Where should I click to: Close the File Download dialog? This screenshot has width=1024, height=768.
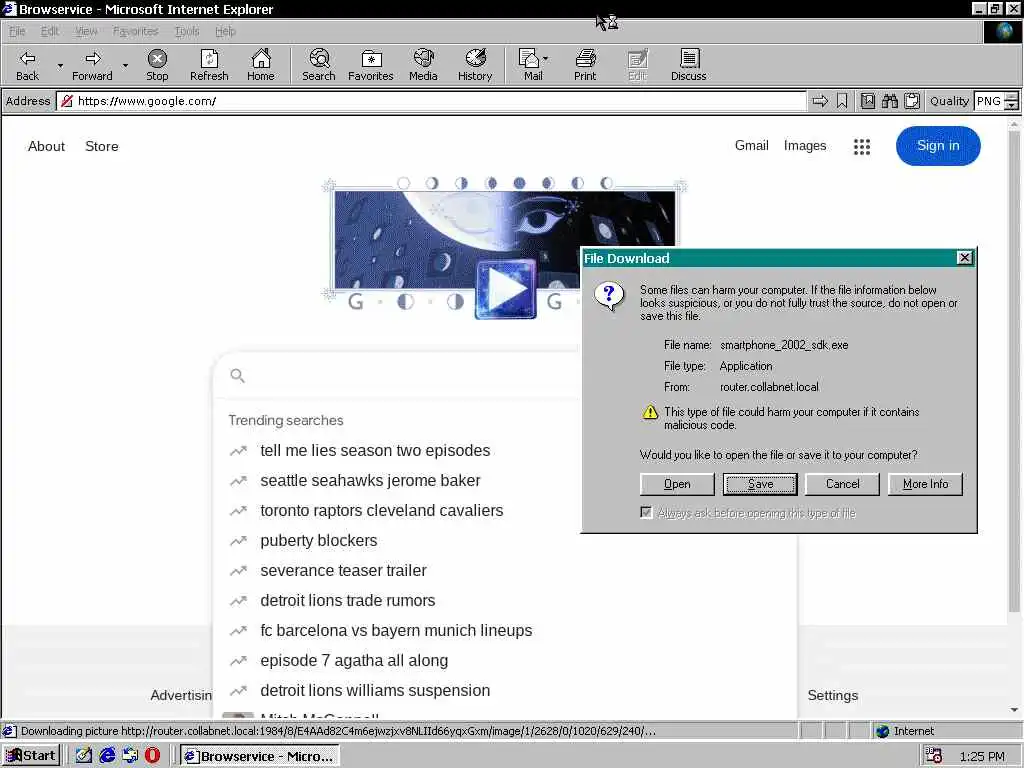[965, 258]
